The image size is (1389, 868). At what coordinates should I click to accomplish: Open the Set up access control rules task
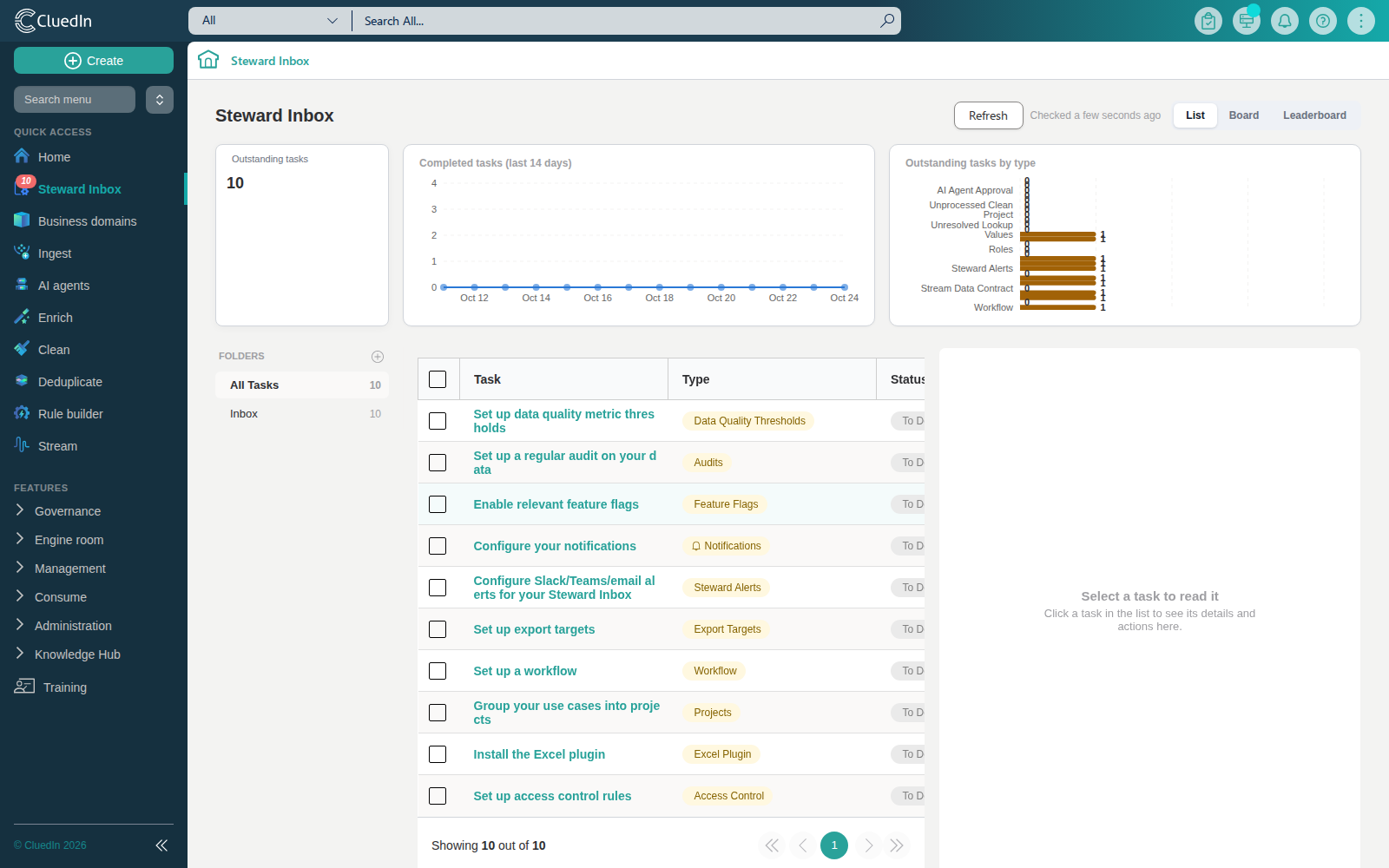[x=552, y=796]
